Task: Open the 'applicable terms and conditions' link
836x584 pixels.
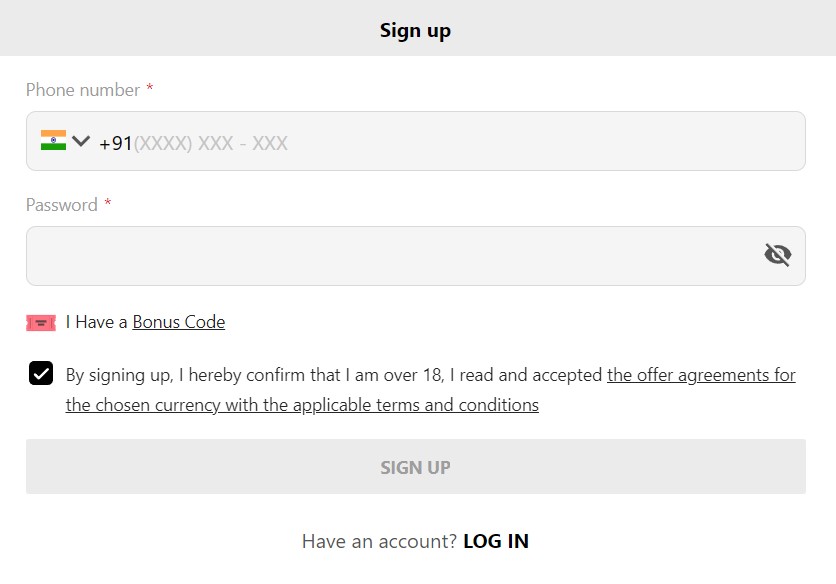Action: click(x=416, y=405)
